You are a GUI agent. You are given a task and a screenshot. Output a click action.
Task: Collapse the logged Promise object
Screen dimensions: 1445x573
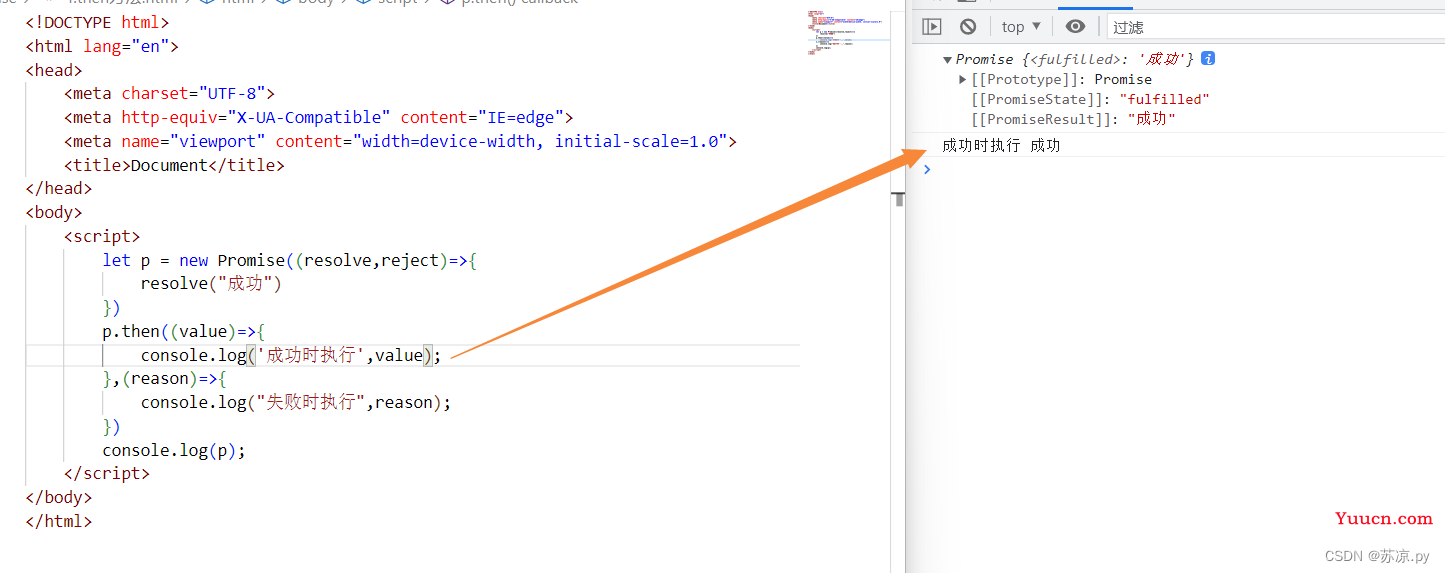(947, 59)
